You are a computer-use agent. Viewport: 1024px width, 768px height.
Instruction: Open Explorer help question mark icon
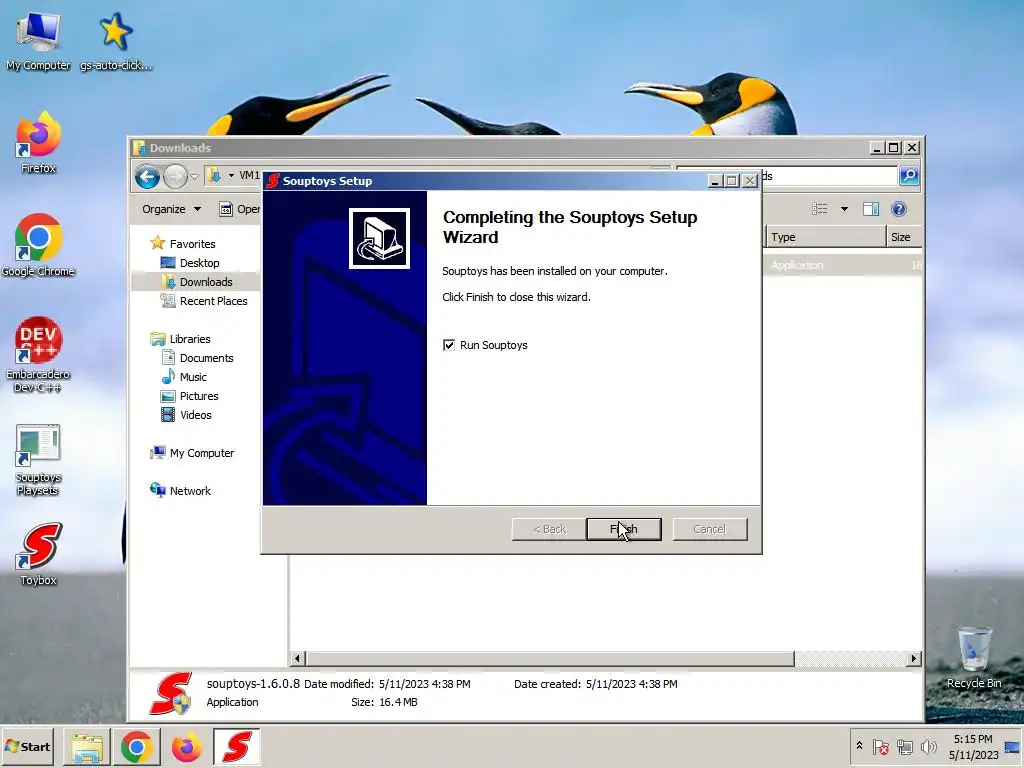(899, 209)
